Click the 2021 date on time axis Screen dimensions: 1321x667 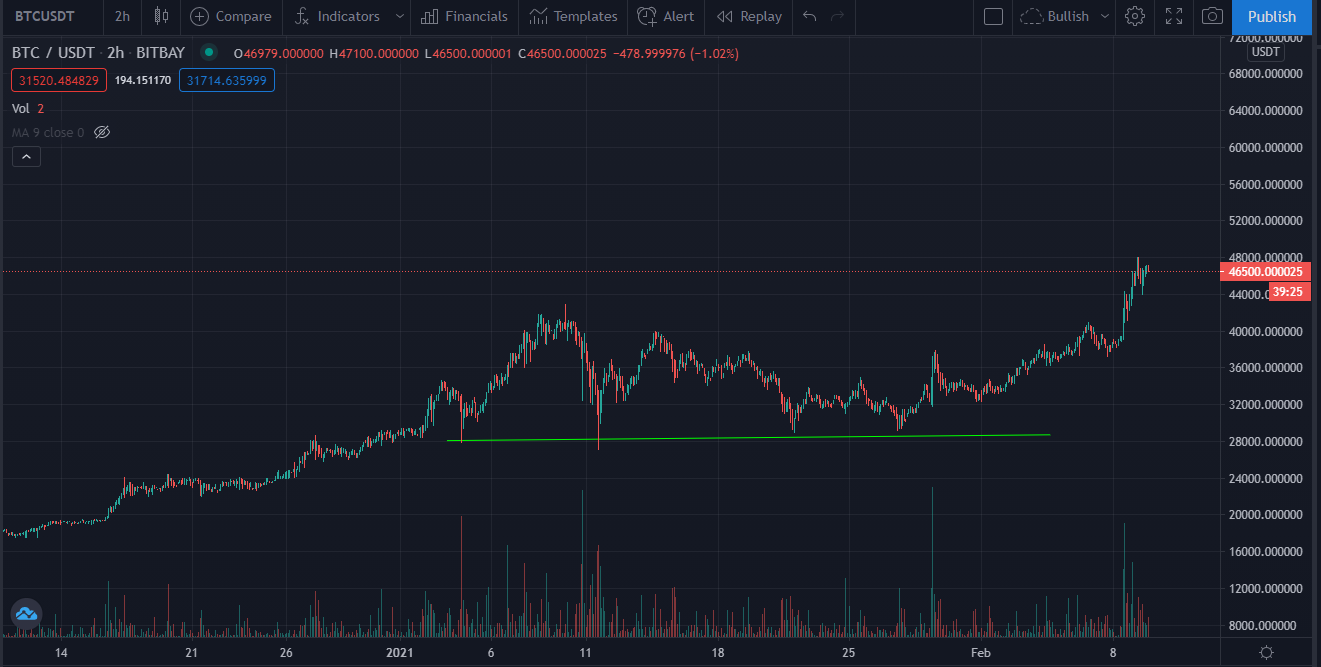[x=400, y=653]
